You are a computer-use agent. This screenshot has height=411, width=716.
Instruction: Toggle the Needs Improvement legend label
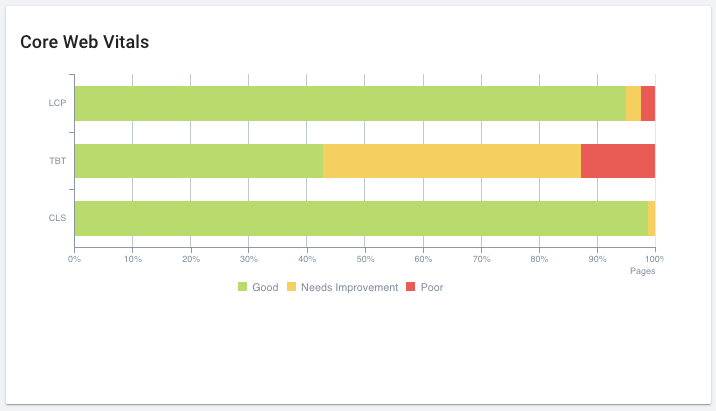coord(349,288)
